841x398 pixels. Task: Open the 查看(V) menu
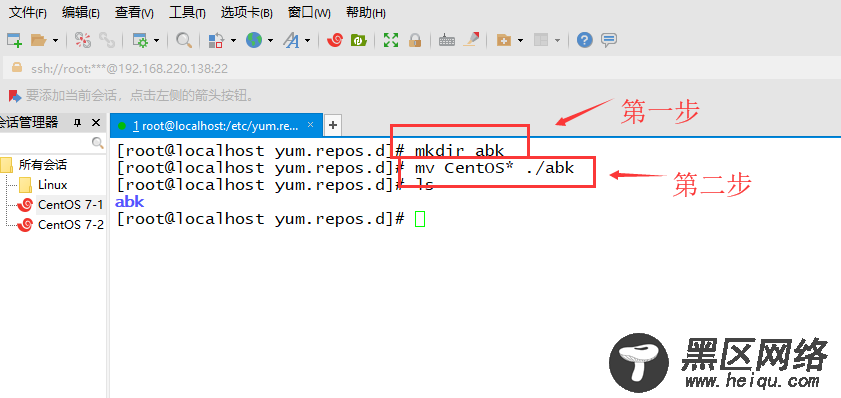[x=134, y=13]
